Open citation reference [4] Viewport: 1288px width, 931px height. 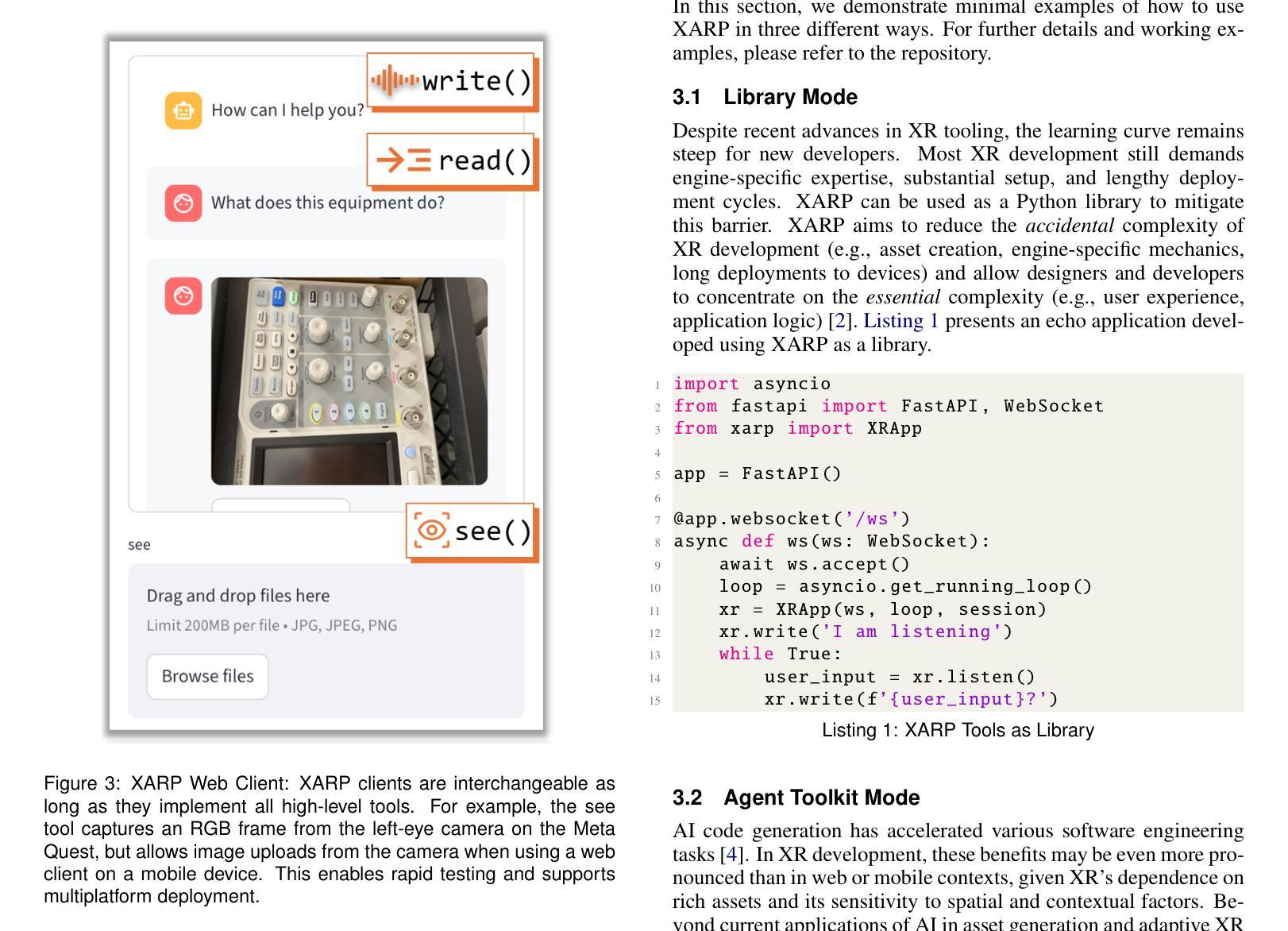[731, 855]
